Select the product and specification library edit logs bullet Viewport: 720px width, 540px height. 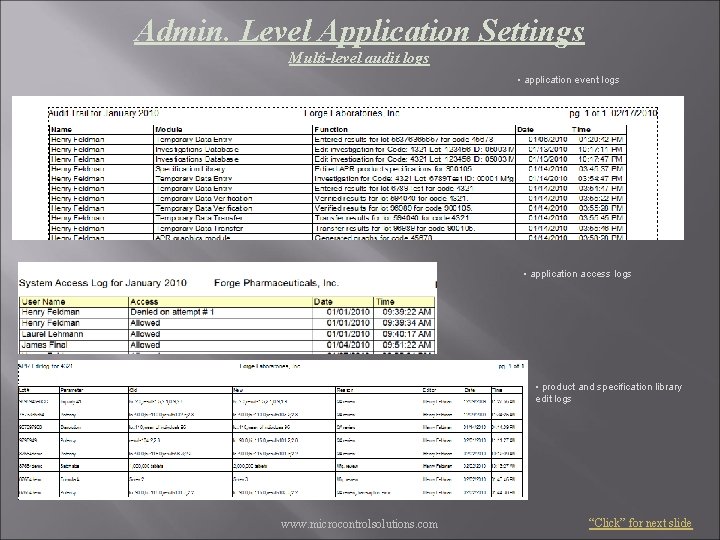[608, 393]
